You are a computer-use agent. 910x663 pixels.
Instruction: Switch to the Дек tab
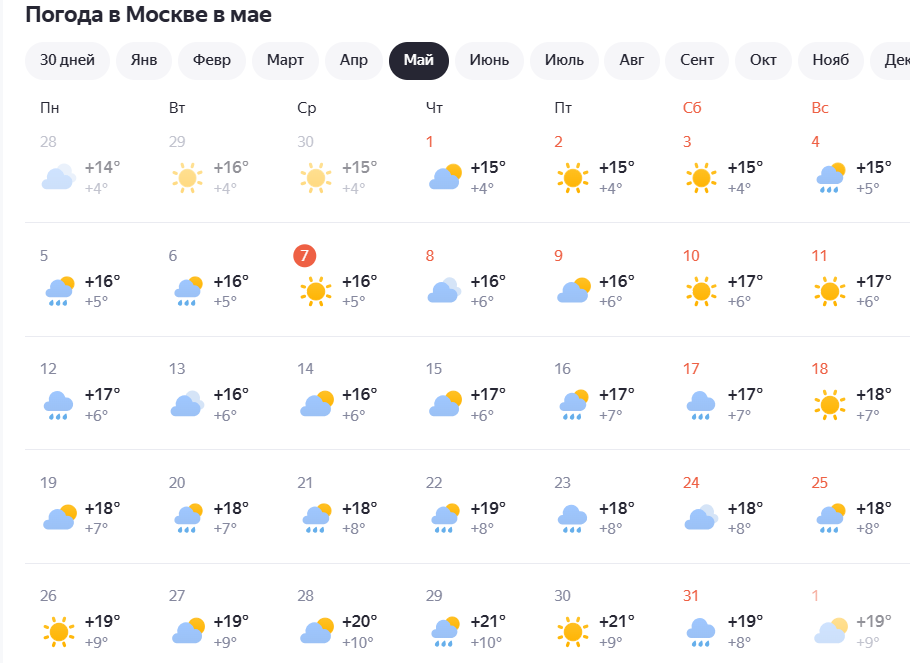[897, 60]
